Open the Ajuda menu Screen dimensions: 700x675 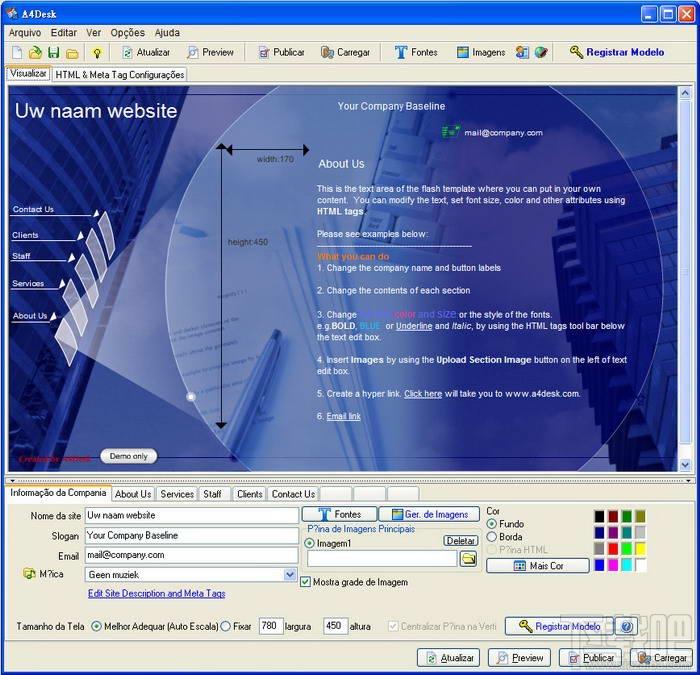coord(167,33)
